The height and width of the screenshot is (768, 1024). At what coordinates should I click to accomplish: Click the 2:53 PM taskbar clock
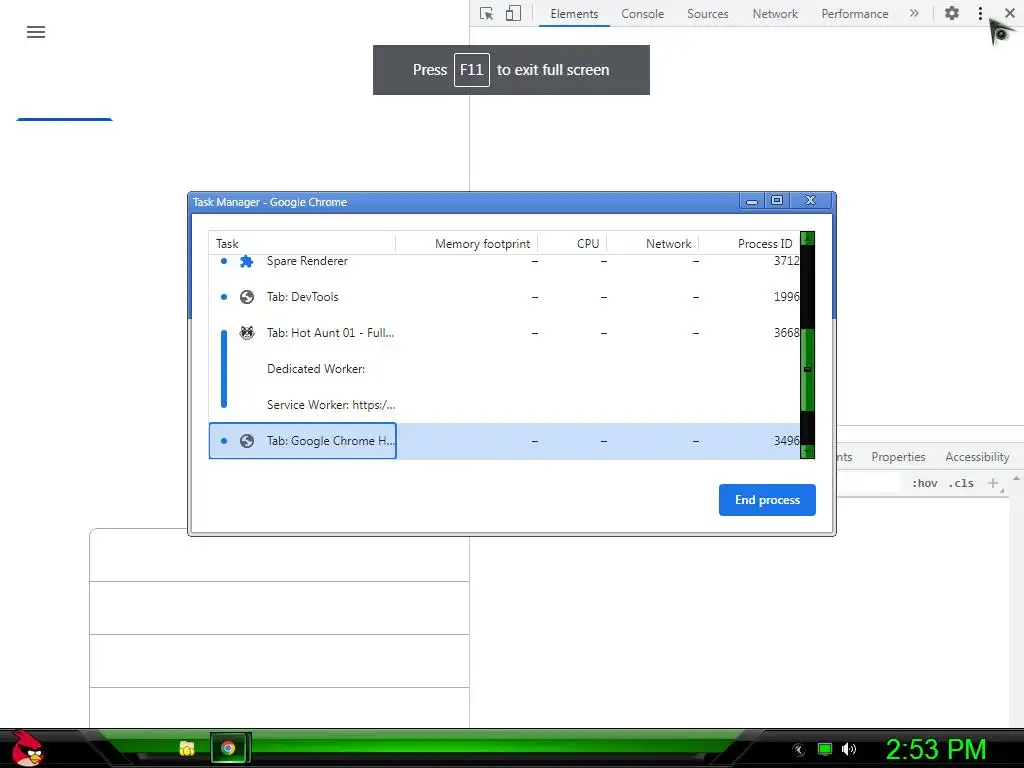935,749
